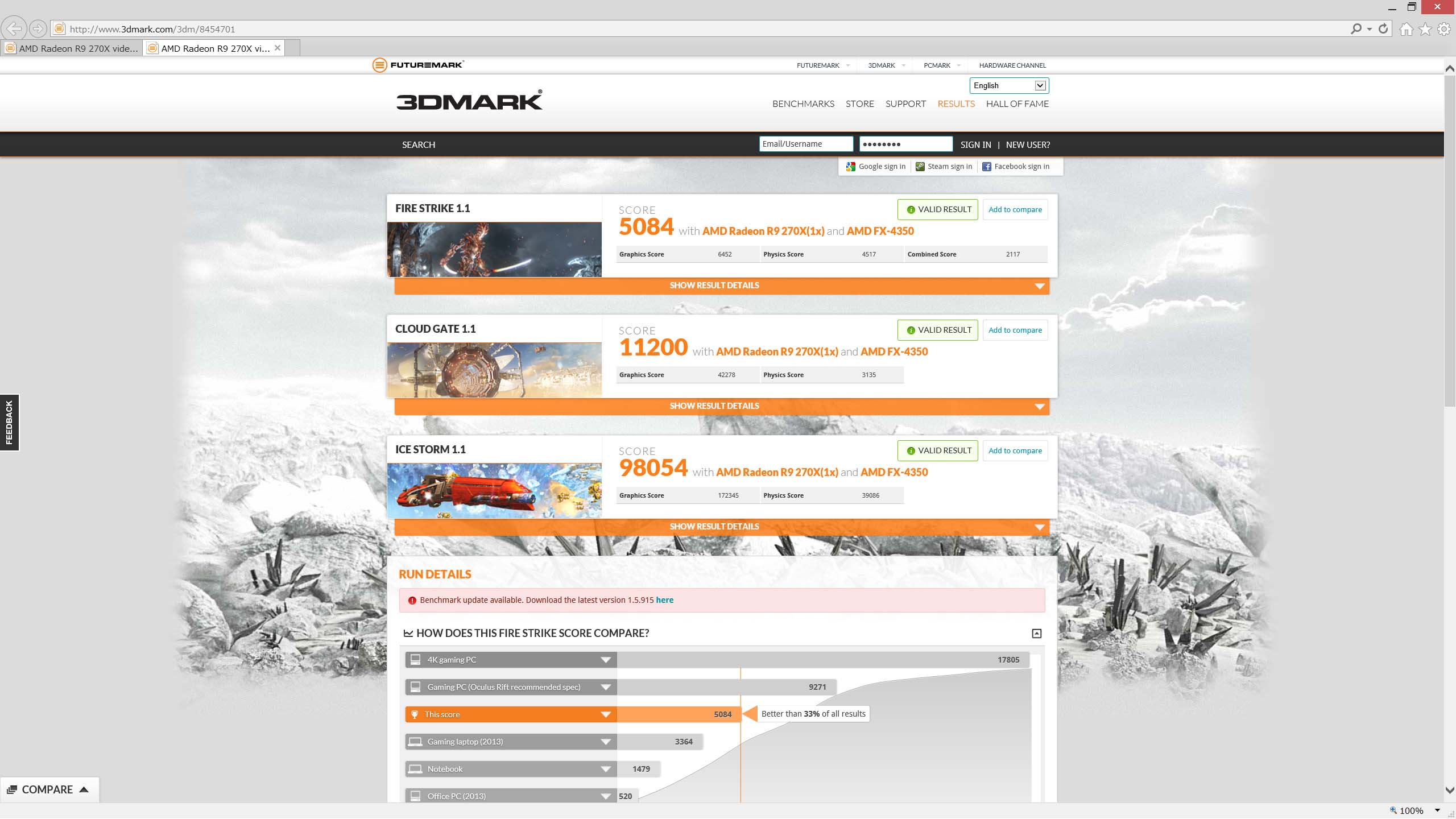The width and height of the screenshot is (1456, 819).
Task: Click the Futuremark logo
Action: [418, 65]
